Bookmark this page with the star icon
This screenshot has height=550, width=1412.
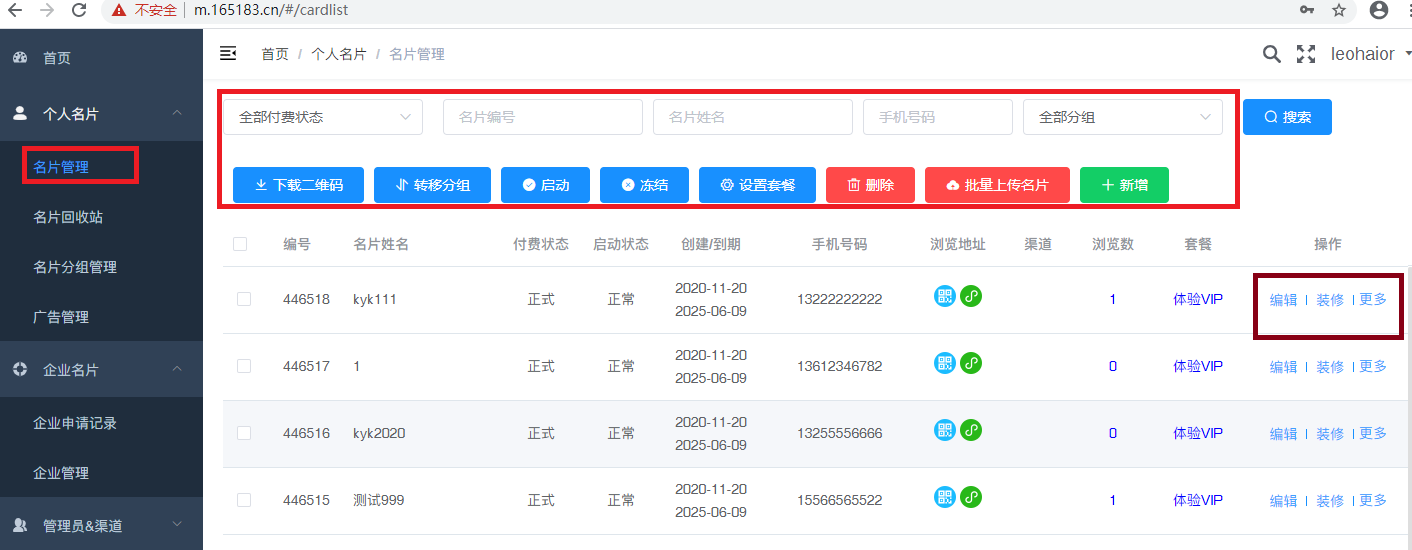point(1339,10)
